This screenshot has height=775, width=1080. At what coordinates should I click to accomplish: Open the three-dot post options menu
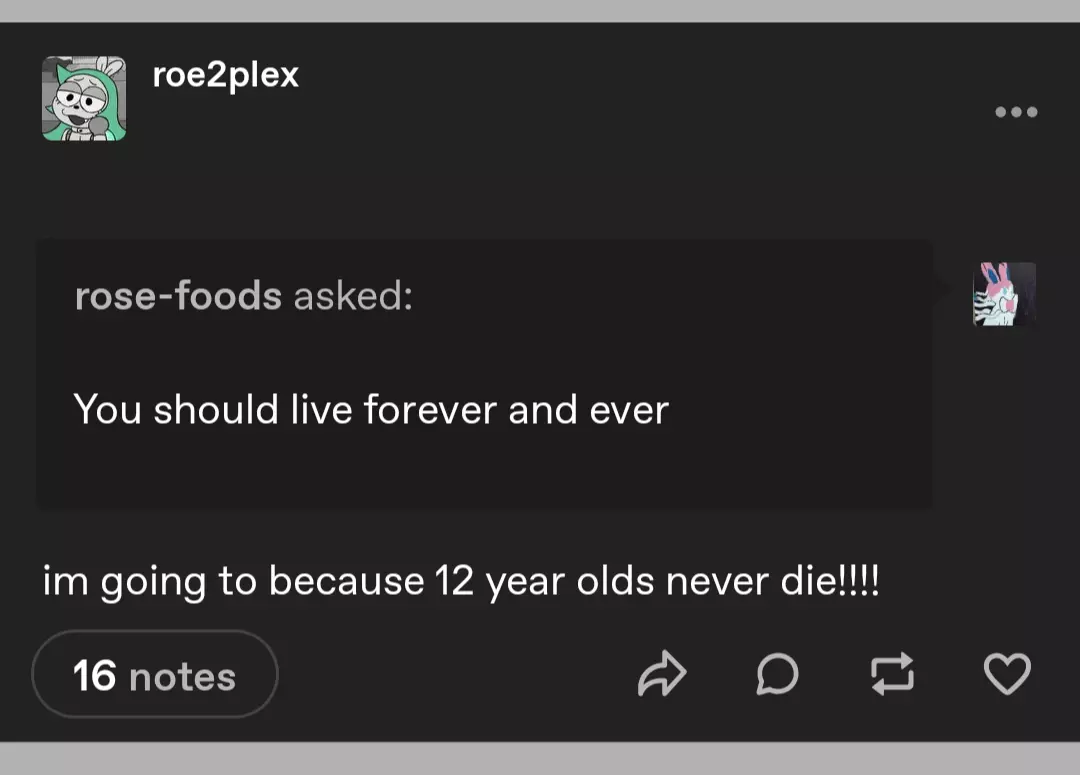(x=1016, y=112)
